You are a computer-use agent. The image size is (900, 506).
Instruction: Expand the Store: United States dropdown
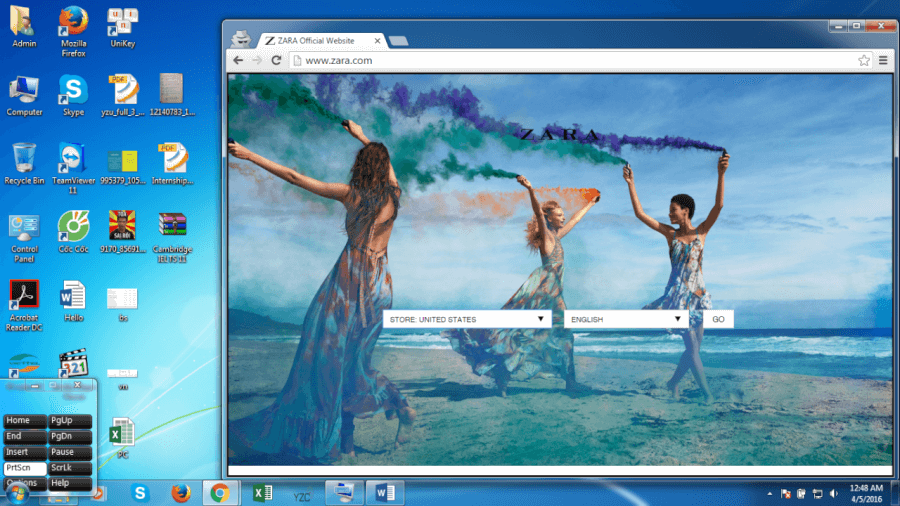tap(467, 319)
